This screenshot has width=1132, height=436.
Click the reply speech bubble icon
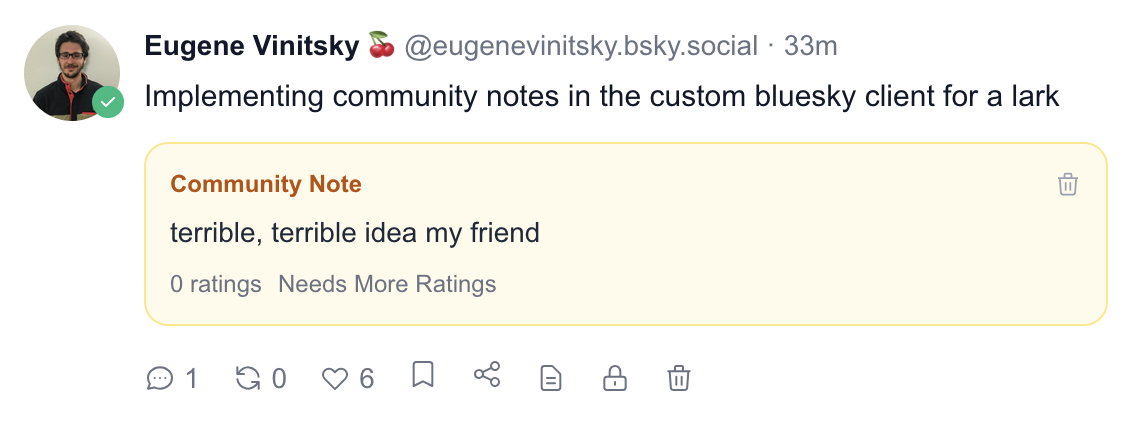pos(160,378)
